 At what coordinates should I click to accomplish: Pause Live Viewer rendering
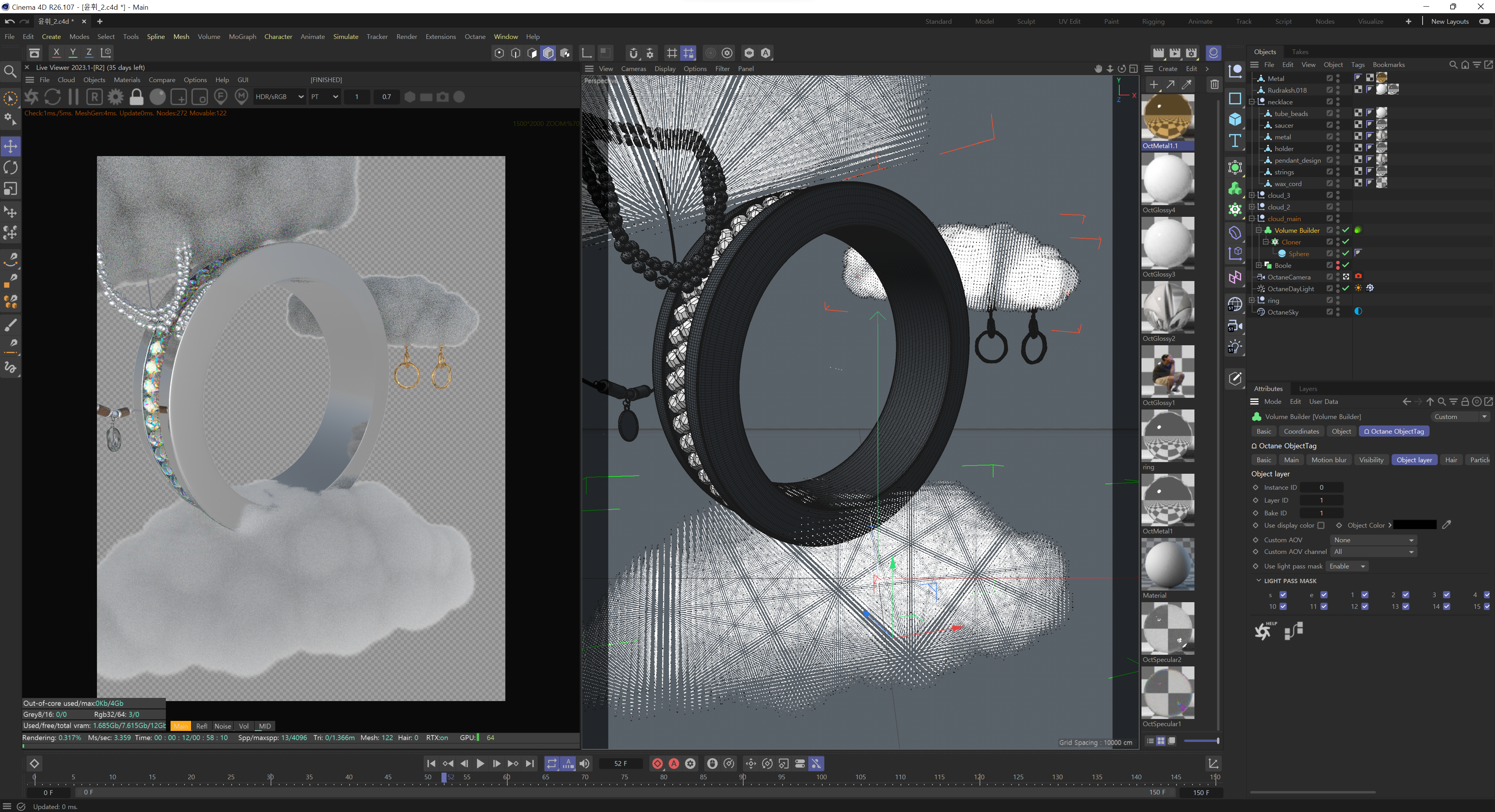click(73, 97)
